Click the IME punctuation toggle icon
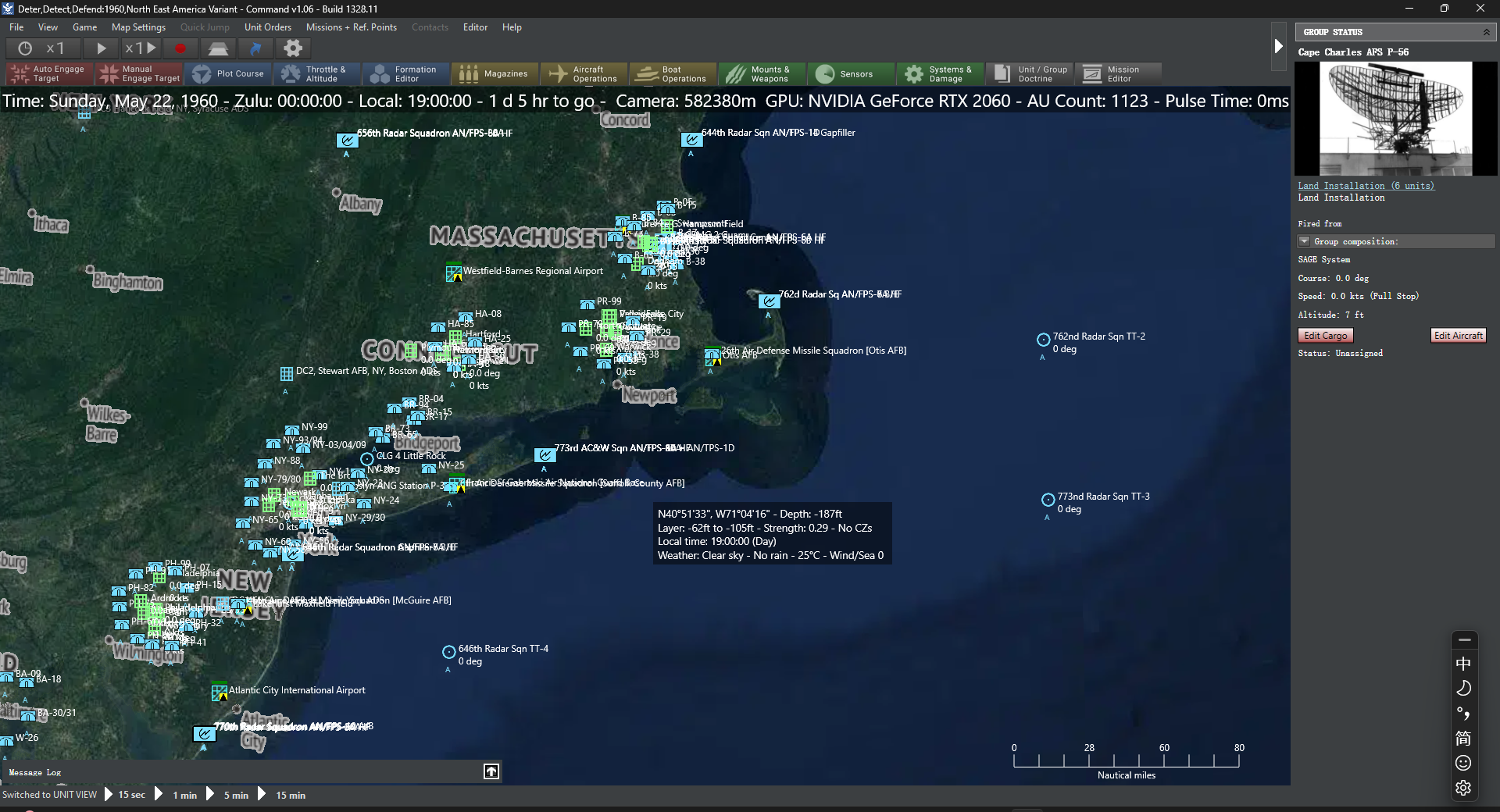The height and width of the screenshot is (812, 1500). point(1463,714)
